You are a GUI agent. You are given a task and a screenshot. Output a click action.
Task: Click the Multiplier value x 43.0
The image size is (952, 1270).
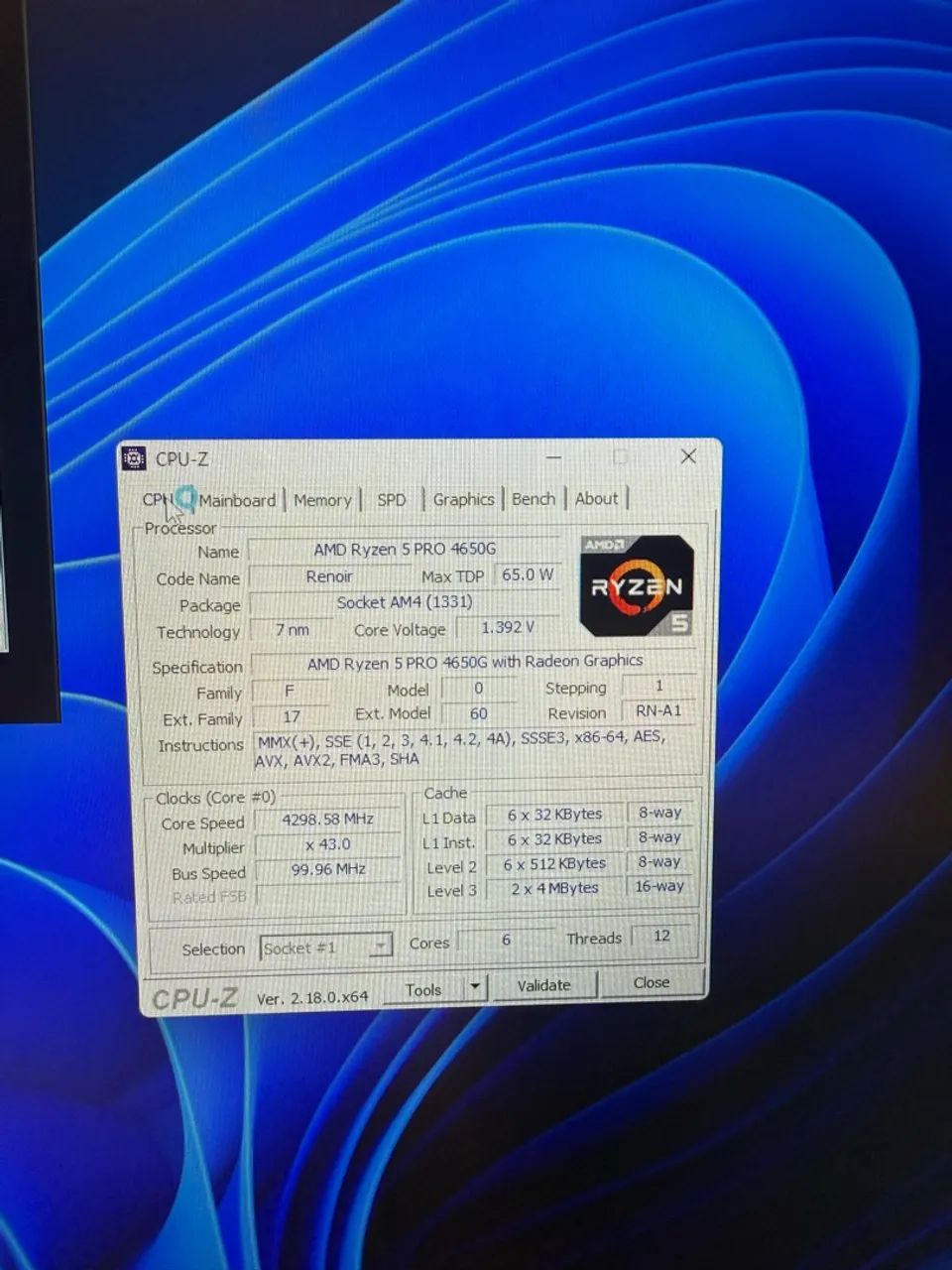point(327,844)
